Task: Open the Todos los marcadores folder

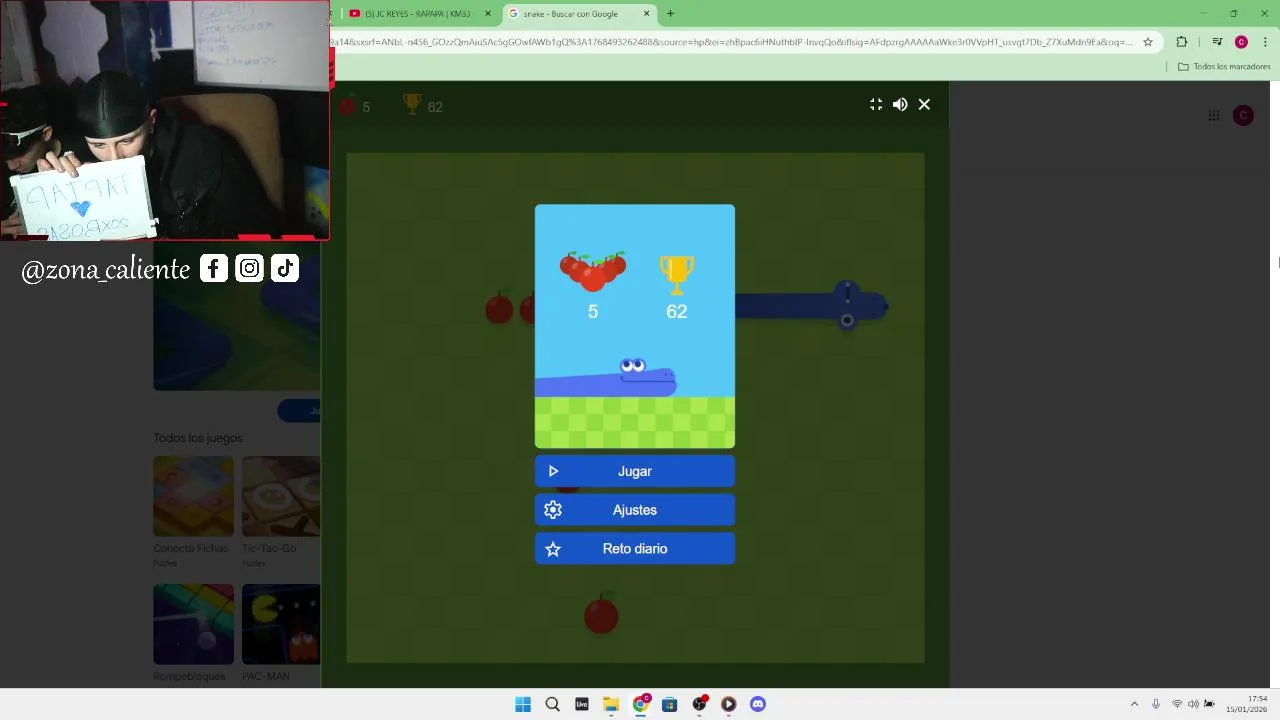Action: pos(1224,67)
